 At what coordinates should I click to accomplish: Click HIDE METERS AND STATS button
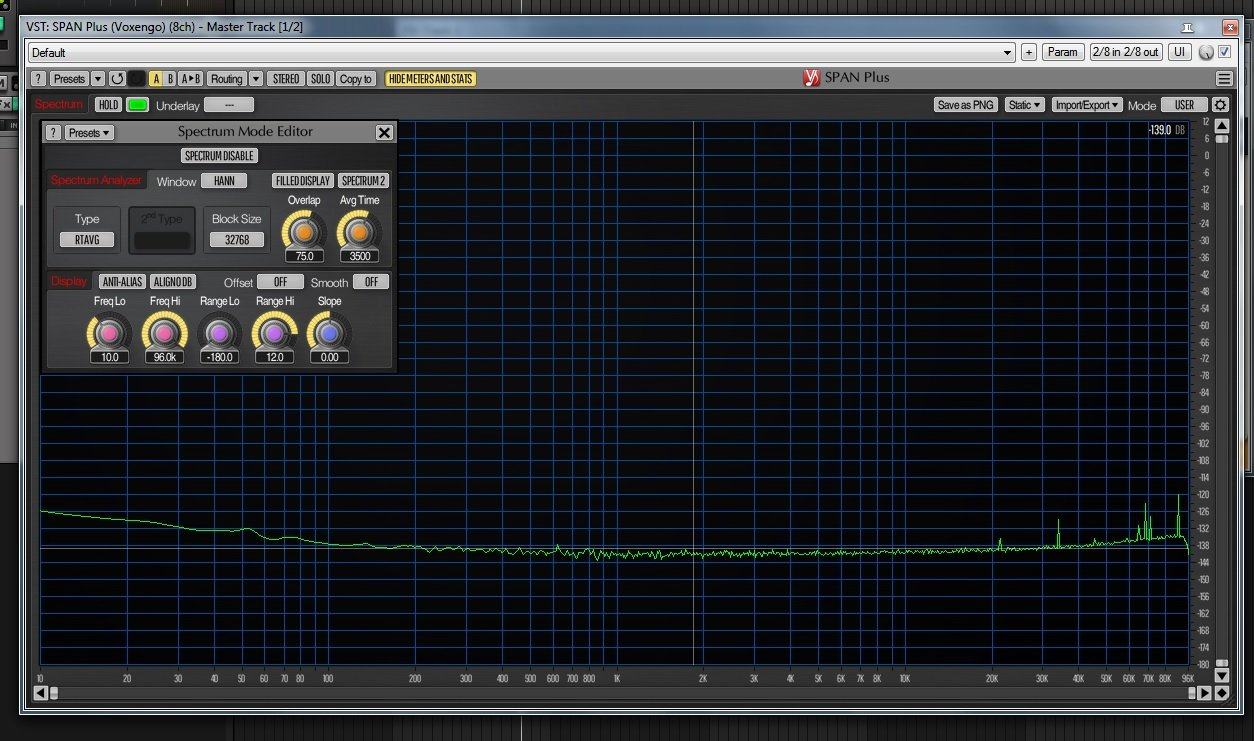tap(431, 78)
